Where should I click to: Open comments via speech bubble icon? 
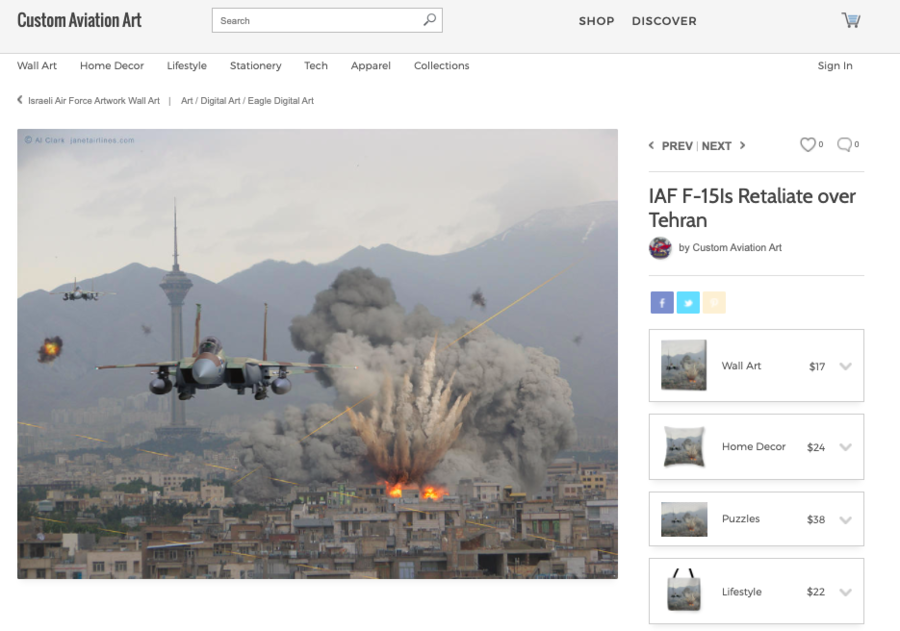pyautogui.click(x=844, y=145)
